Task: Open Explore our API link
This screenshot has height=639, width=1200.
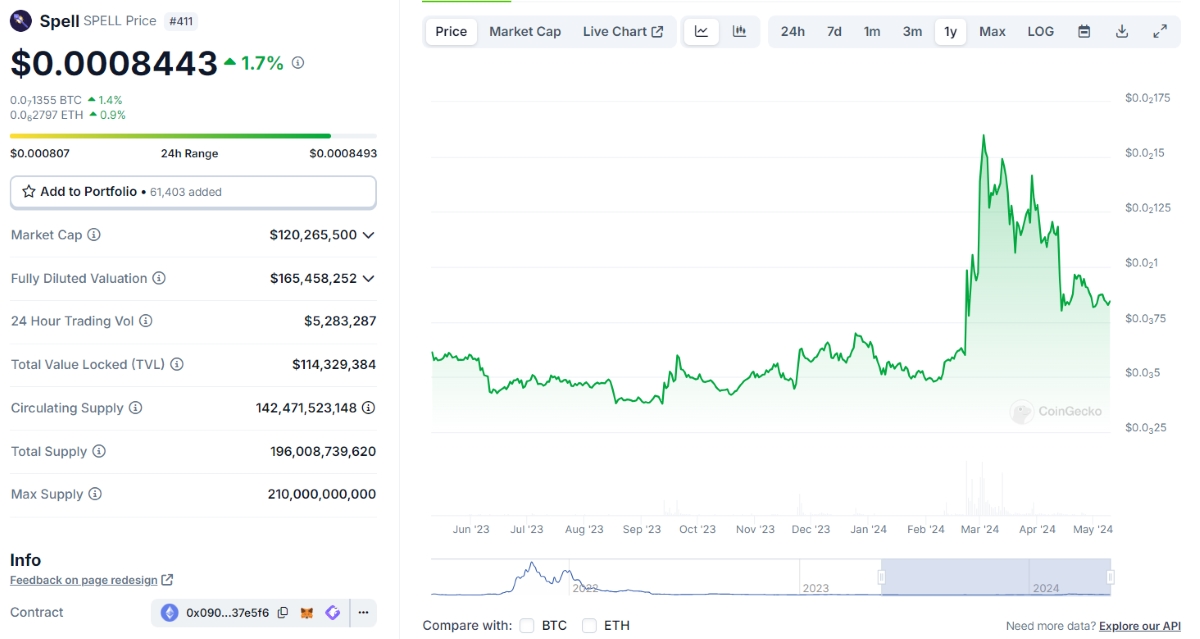Action: tap(1139, 626)
